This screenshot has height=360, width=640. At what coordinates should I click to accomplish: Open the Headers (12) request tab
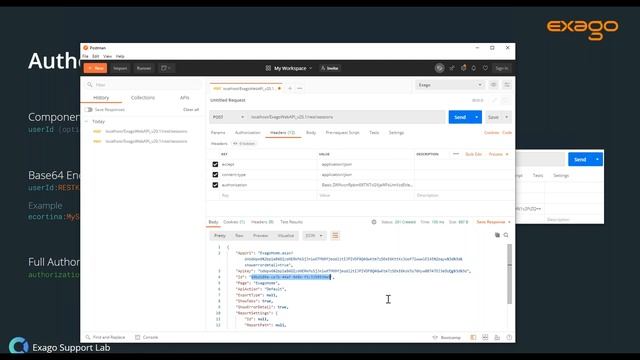(282, 133)
